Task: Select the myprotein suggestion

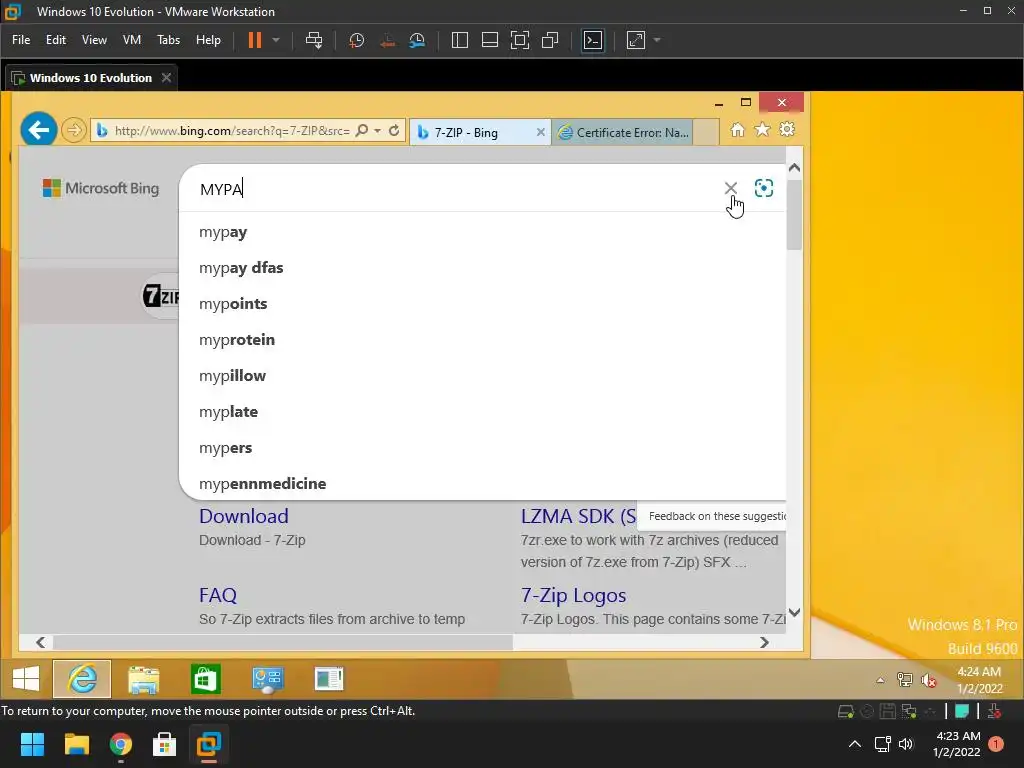Action: [x=483, y=340]
